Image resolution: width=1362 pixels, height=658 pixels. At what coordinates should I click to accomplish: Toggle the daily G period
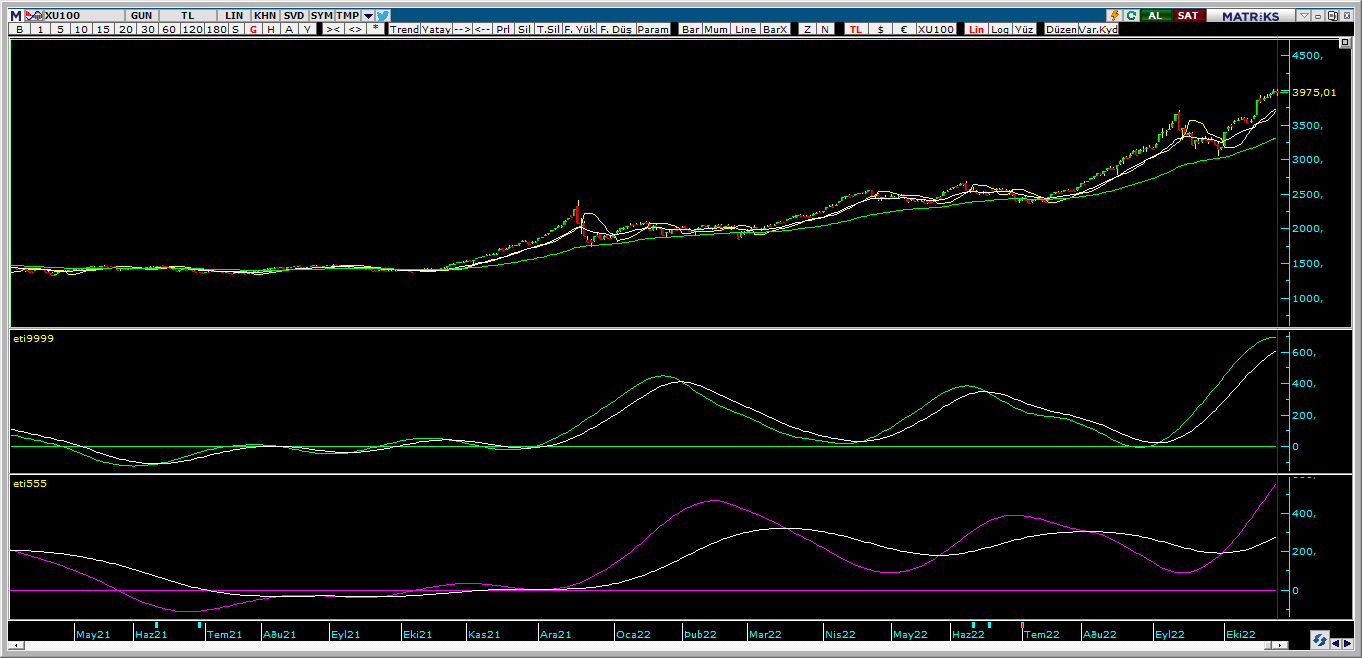[253, 29]
